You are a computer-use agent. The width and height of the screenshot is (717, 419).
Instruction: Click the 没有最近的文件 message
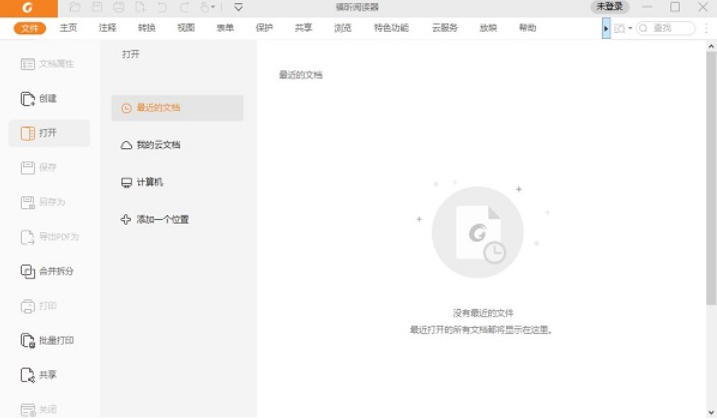click(483, 313)
